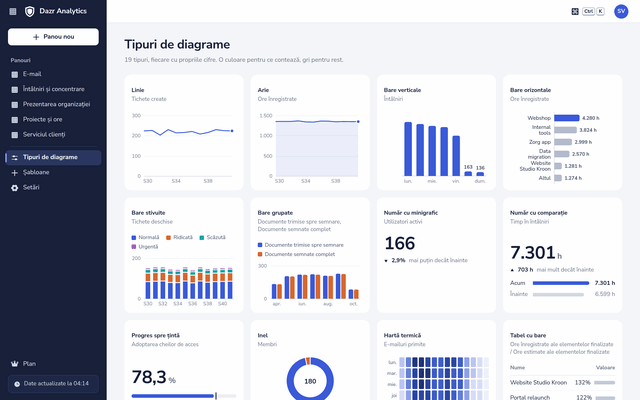Click the Număr cu comparație card title
The width and height of the screenshot is (640, 400).
538,213
